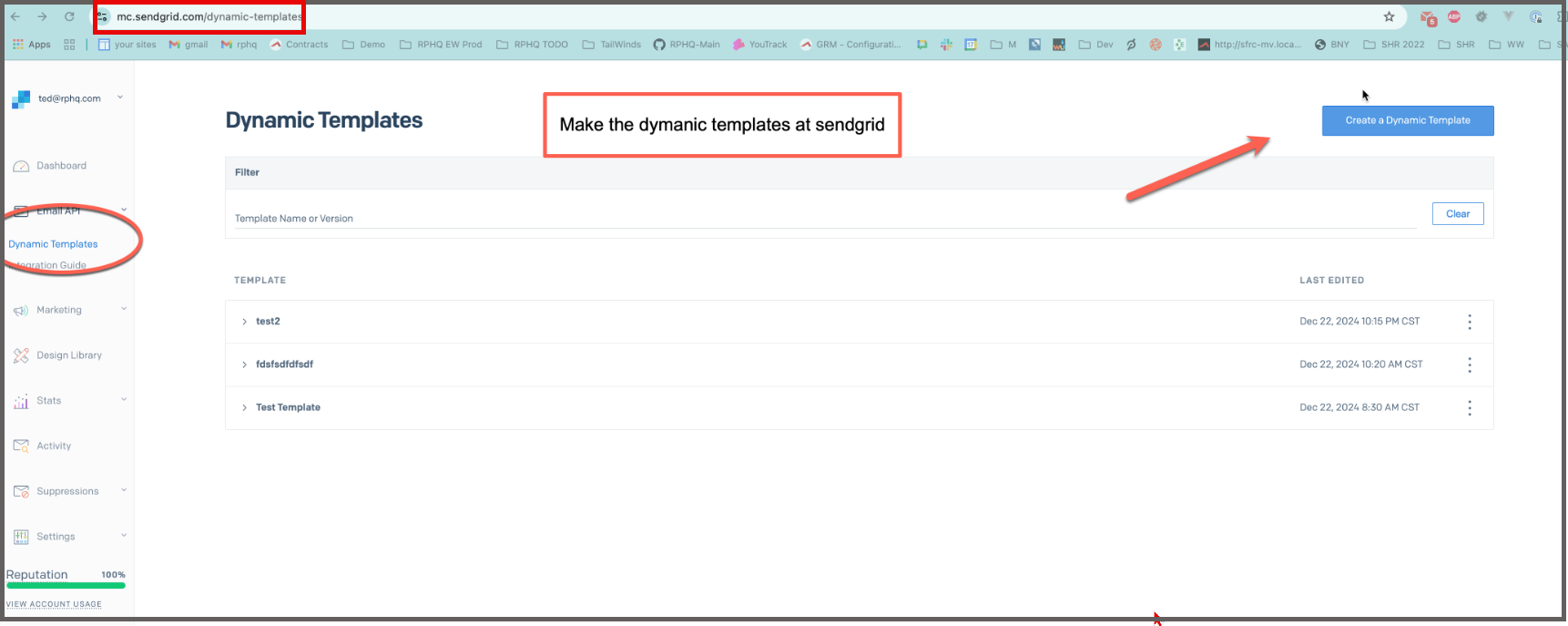Click the browser forward arrow
Viewport: 1568px width, 626px height.
click(42, 16)
